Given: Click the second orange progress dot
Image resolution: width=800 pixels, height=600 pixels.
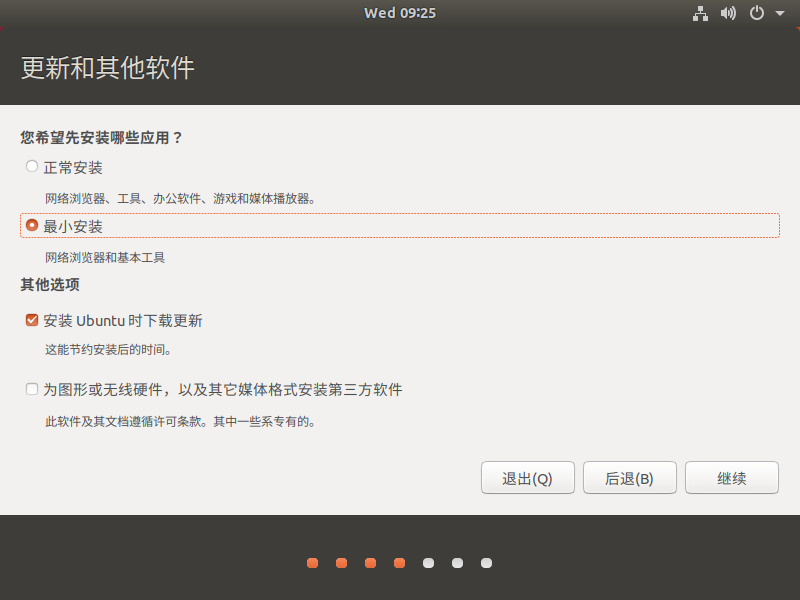Looking at the screenshot, I should point(341,563).
